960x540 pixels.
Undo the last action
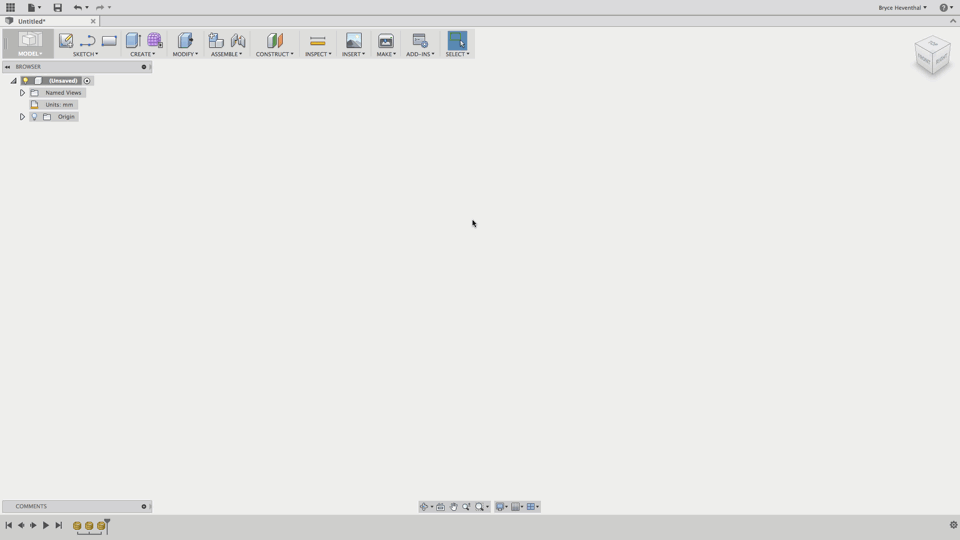point(78,7)
